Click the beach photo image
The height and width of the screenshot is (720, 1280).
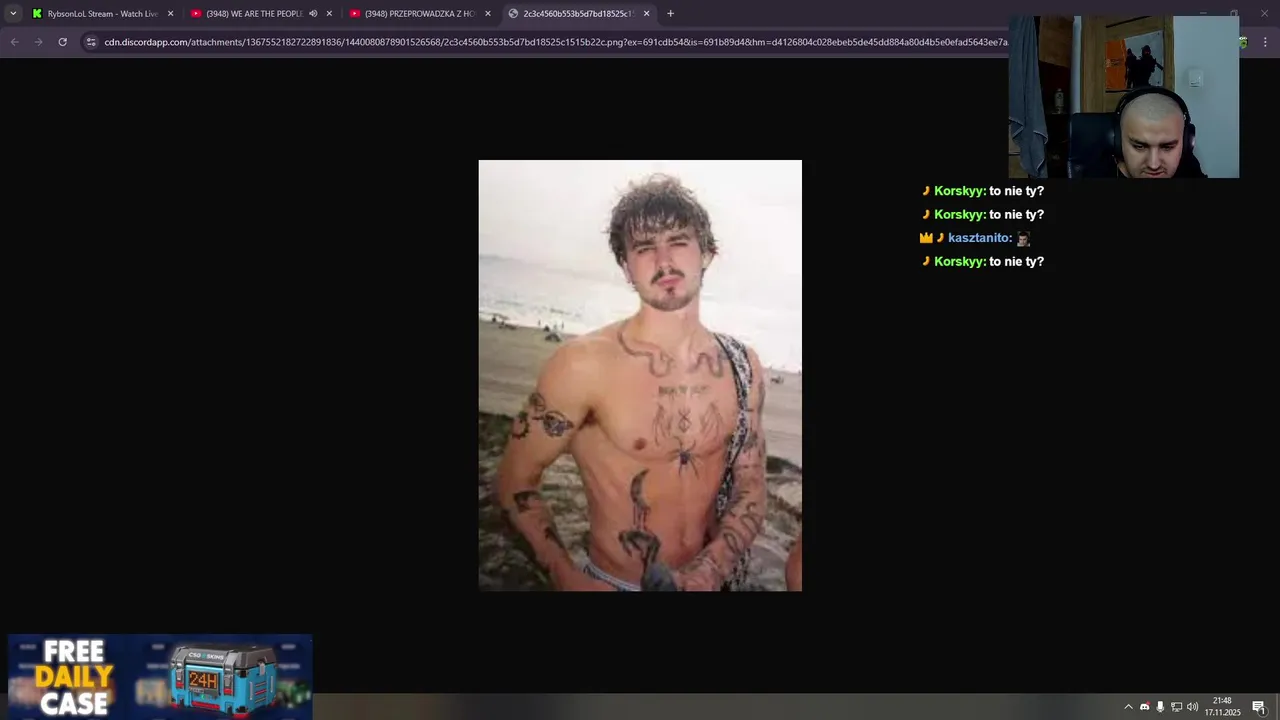[640, 375]
